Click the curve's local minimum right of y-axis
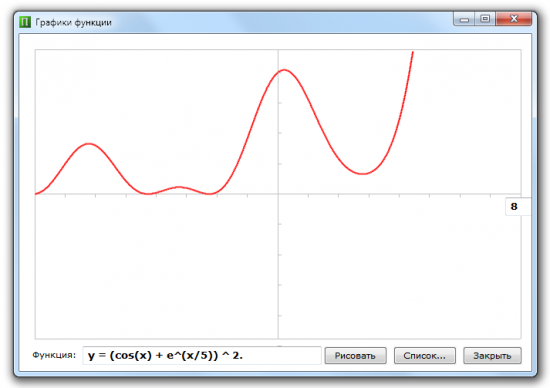 [x=363, y=173]
